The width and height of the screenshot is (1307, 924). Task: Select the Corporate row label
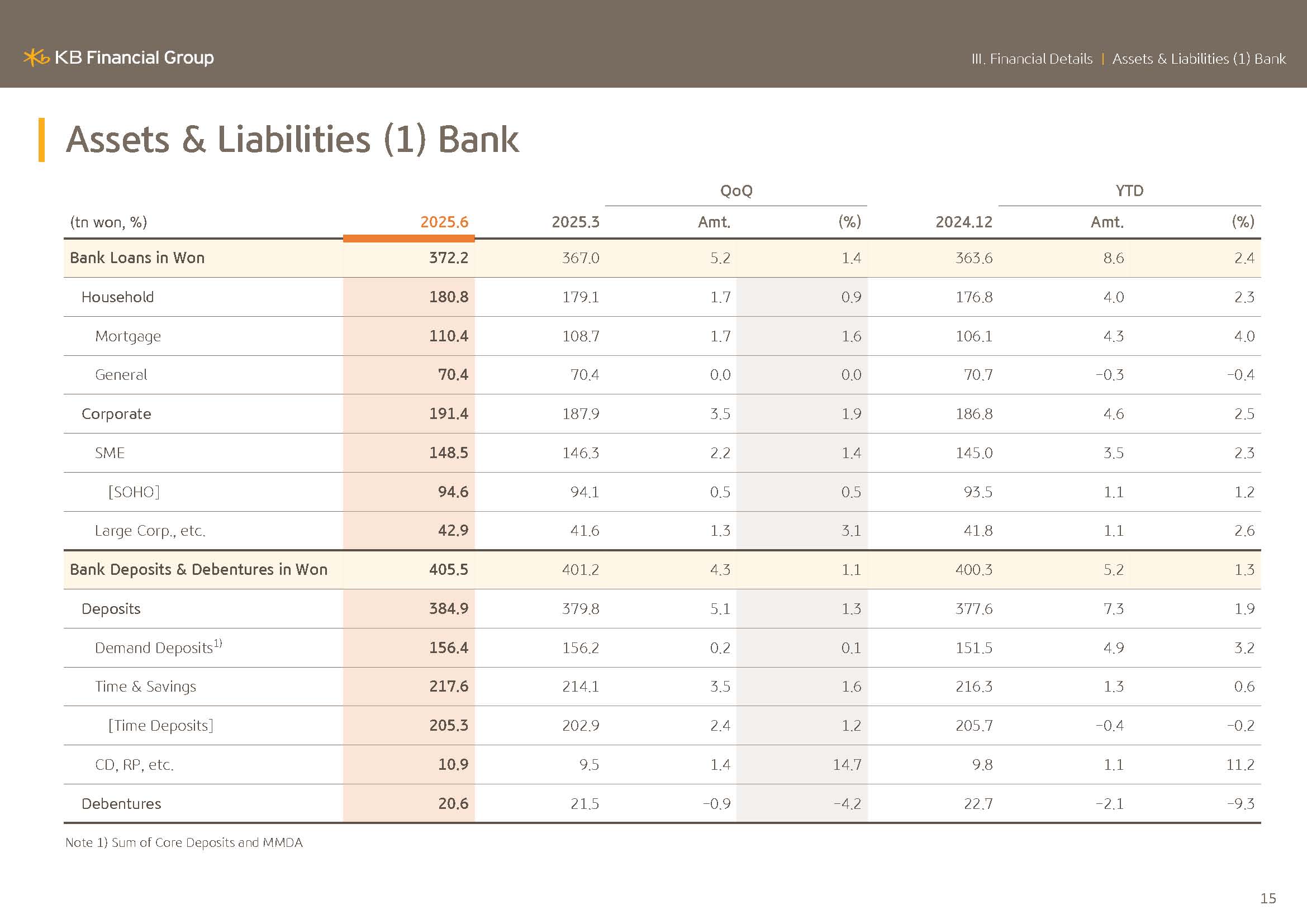point(116,413)
